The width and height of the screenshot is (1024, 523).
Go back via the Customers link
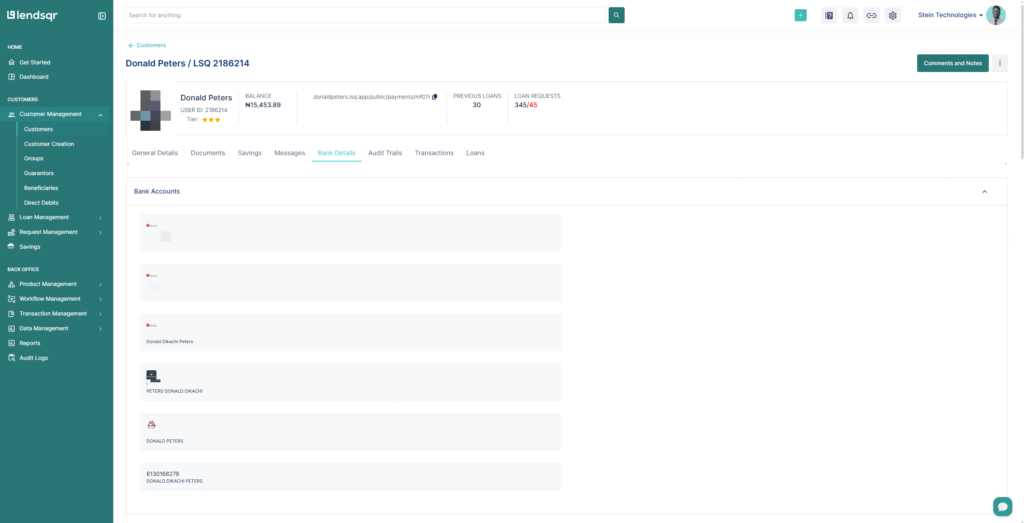[x=147, y=45]
